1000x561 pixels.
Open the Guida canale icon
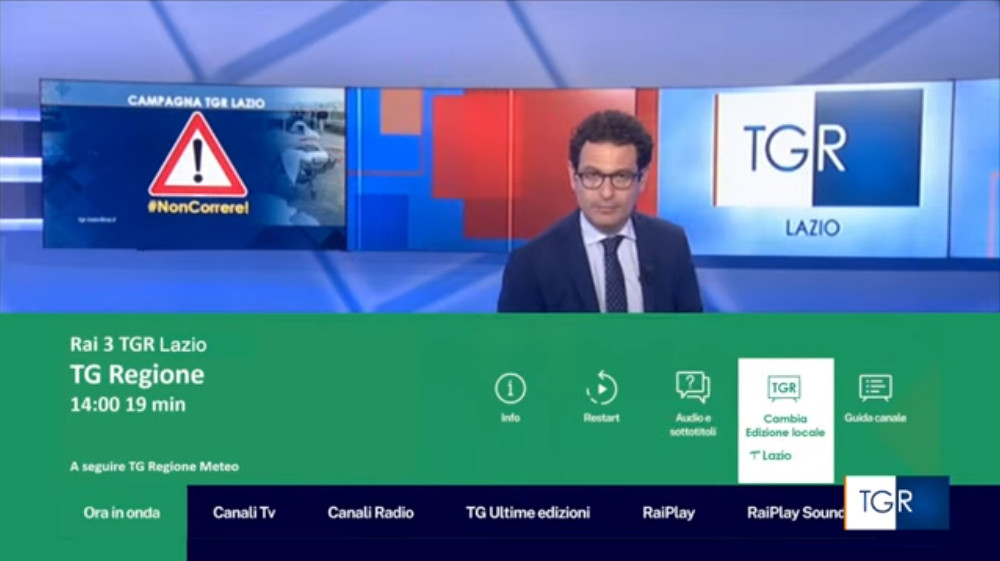click(x=875, y=388)
